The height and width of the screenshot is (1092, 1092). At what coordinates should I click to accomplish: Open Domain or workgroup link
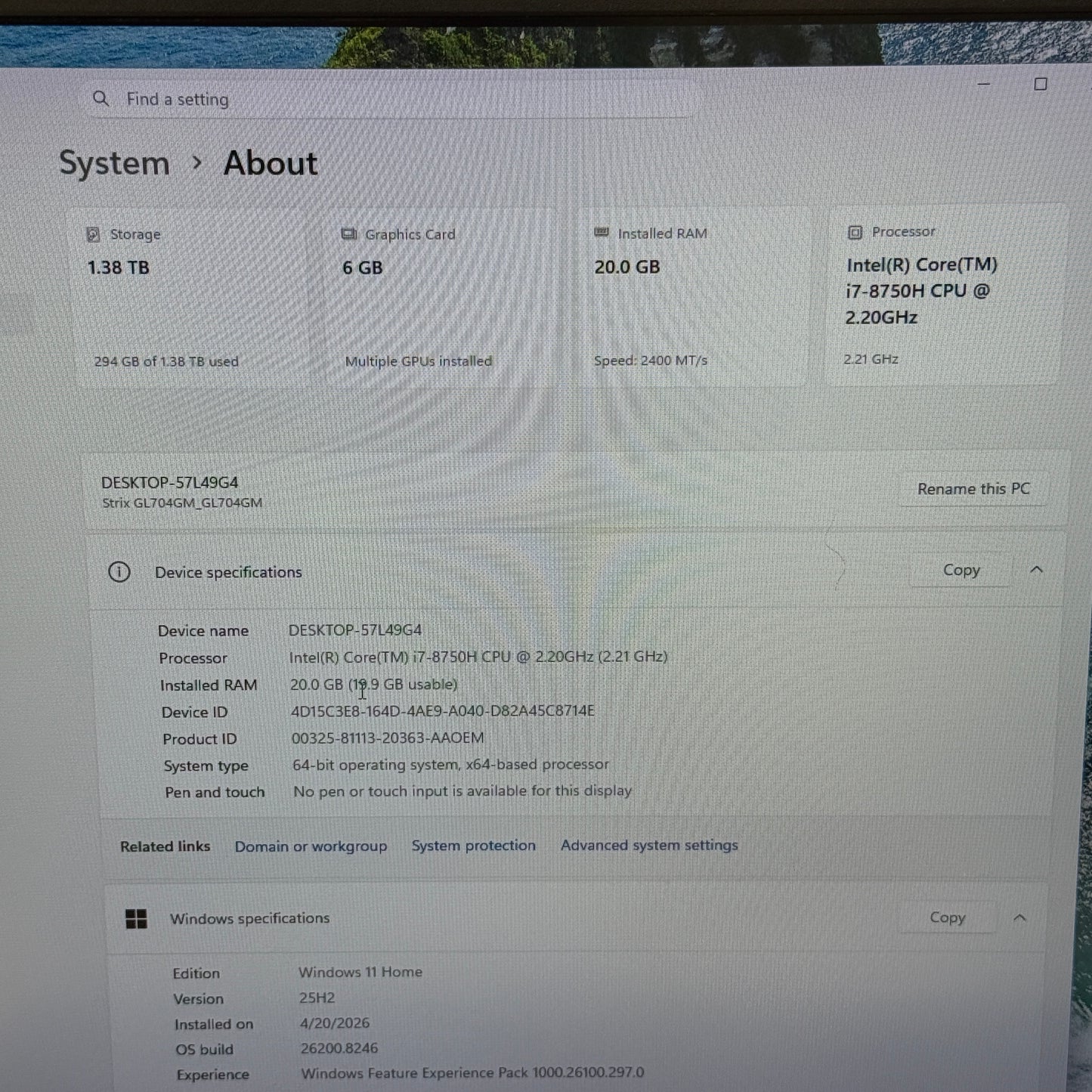click(311, 846)
